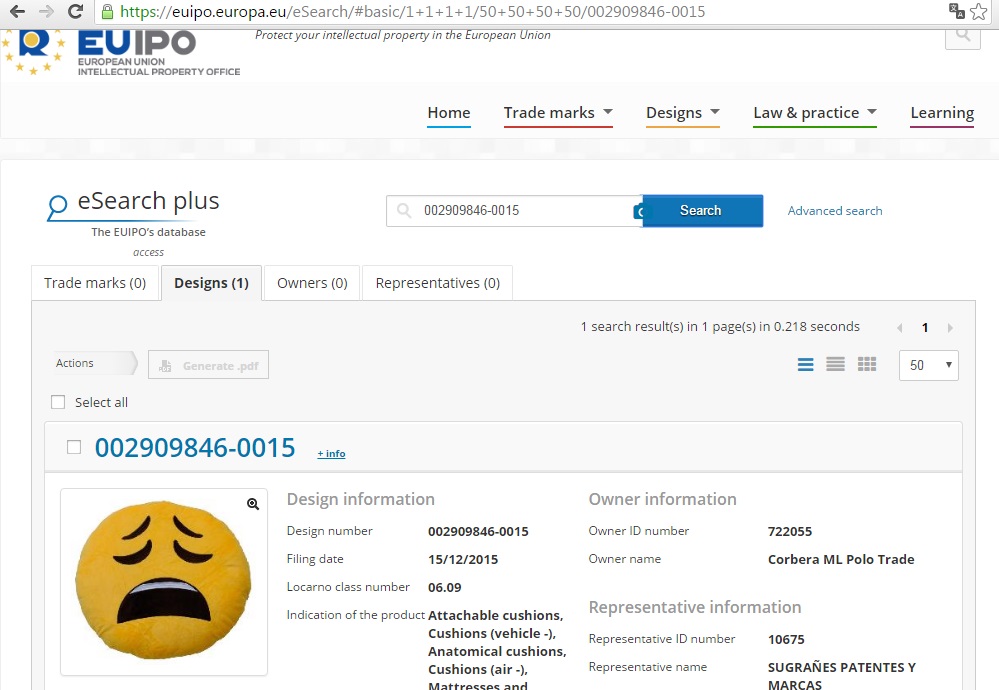Zoom the emoji cushion image magnifier
999x690 pixels.
tap(253, 505)
